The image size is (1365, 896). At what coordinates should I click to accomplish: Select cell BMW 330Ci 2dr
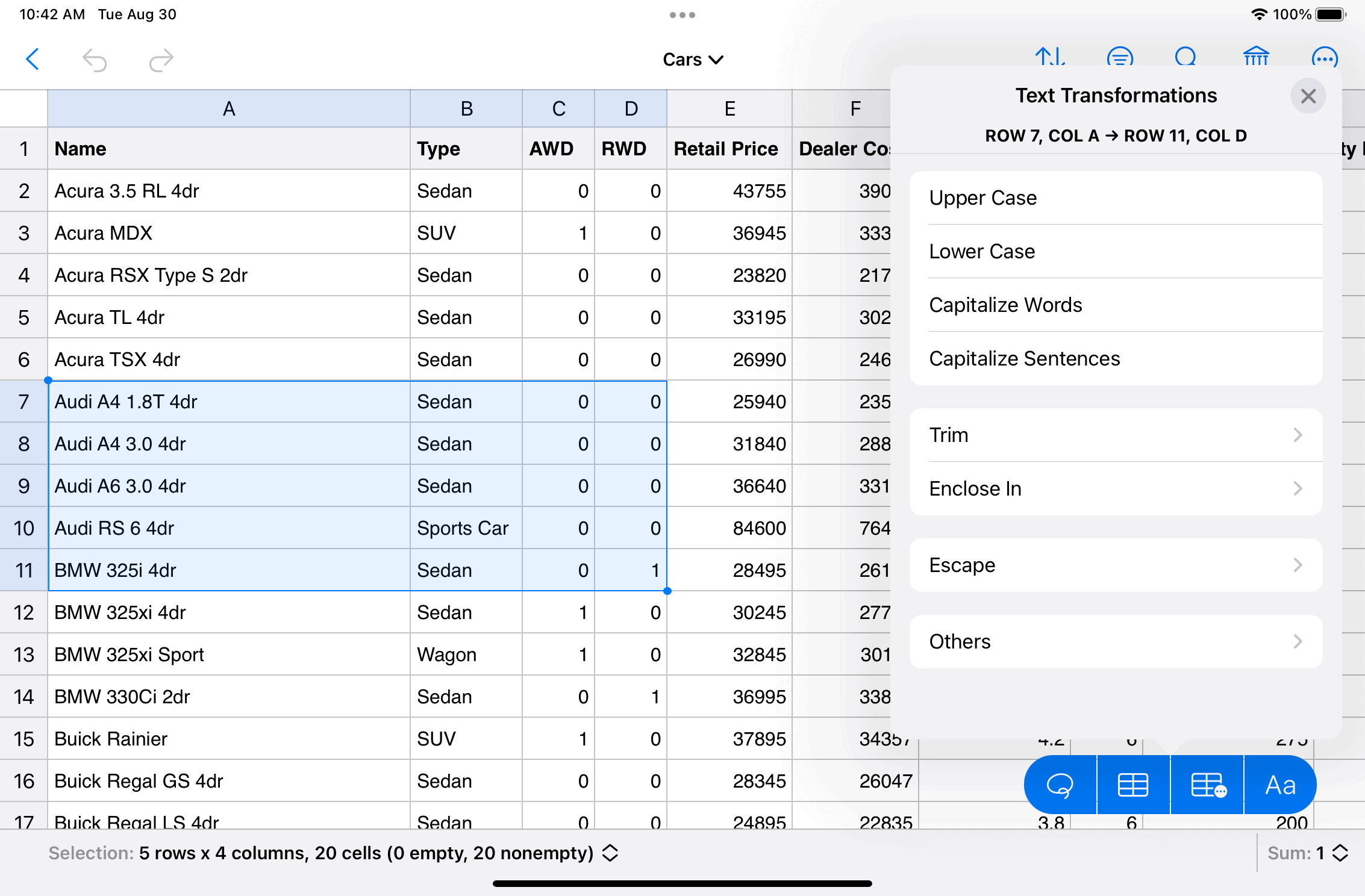[229, 697]
